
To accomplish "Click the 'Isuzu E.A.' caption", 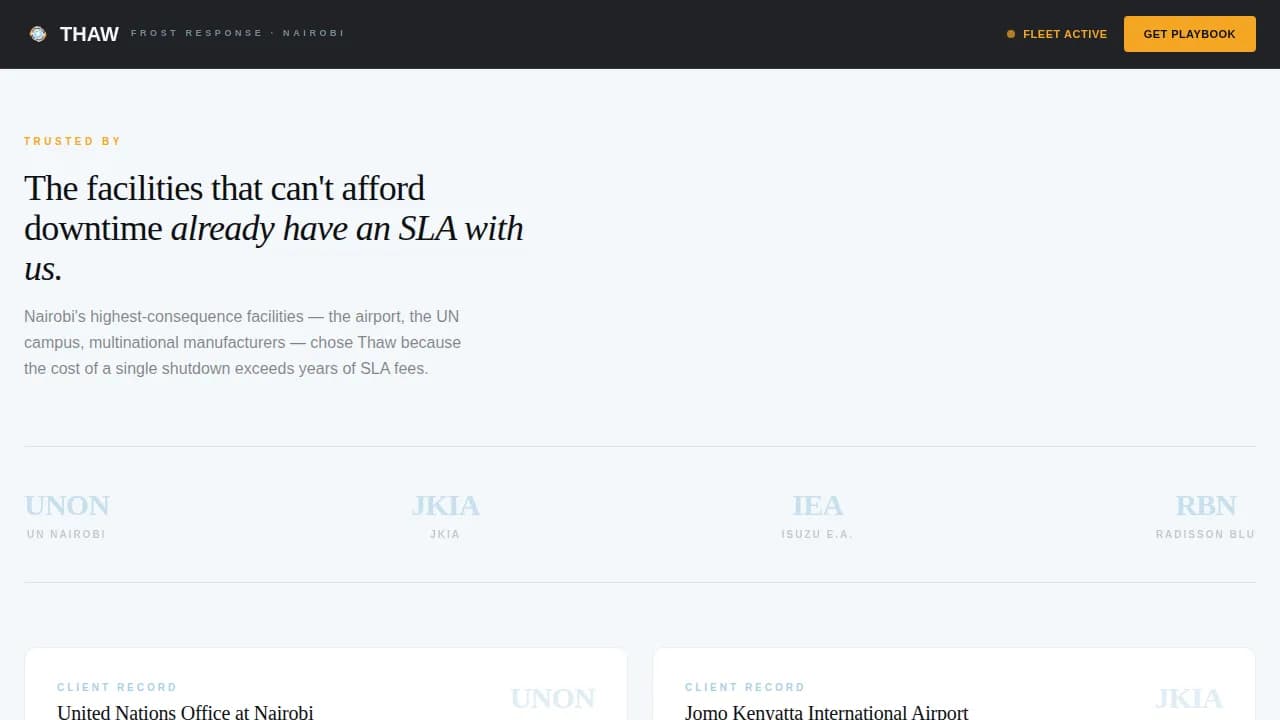I will tap(817, 534).
